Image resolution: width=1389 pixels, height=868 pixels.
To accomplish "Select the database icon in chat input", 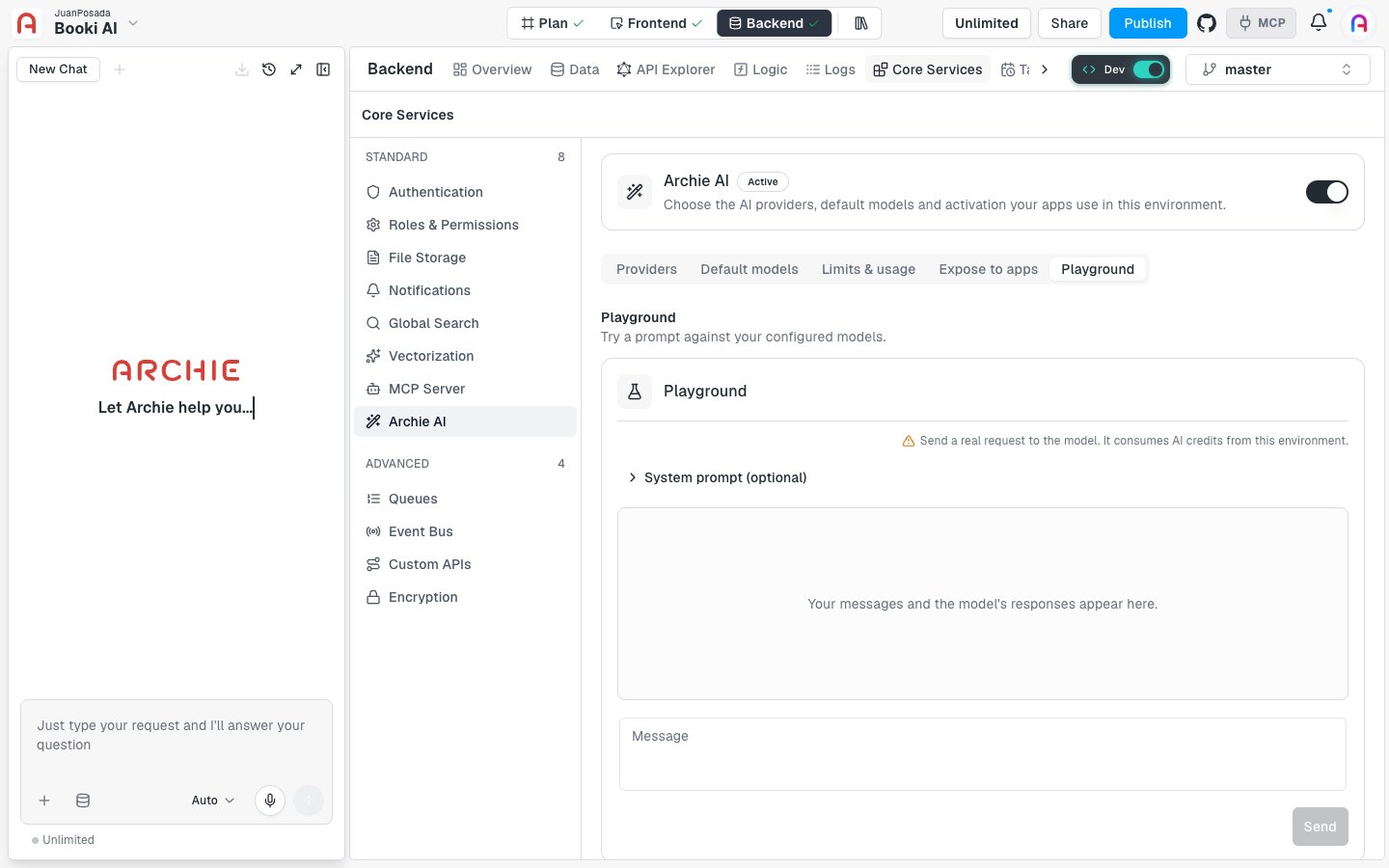I will (x=83, y=800).
